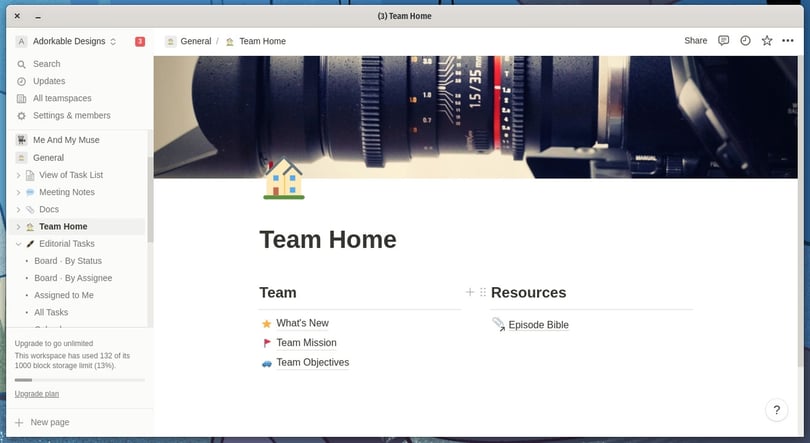Click the star icon beside What's New
Screen dimensions: 810x443
pos(267,324)
